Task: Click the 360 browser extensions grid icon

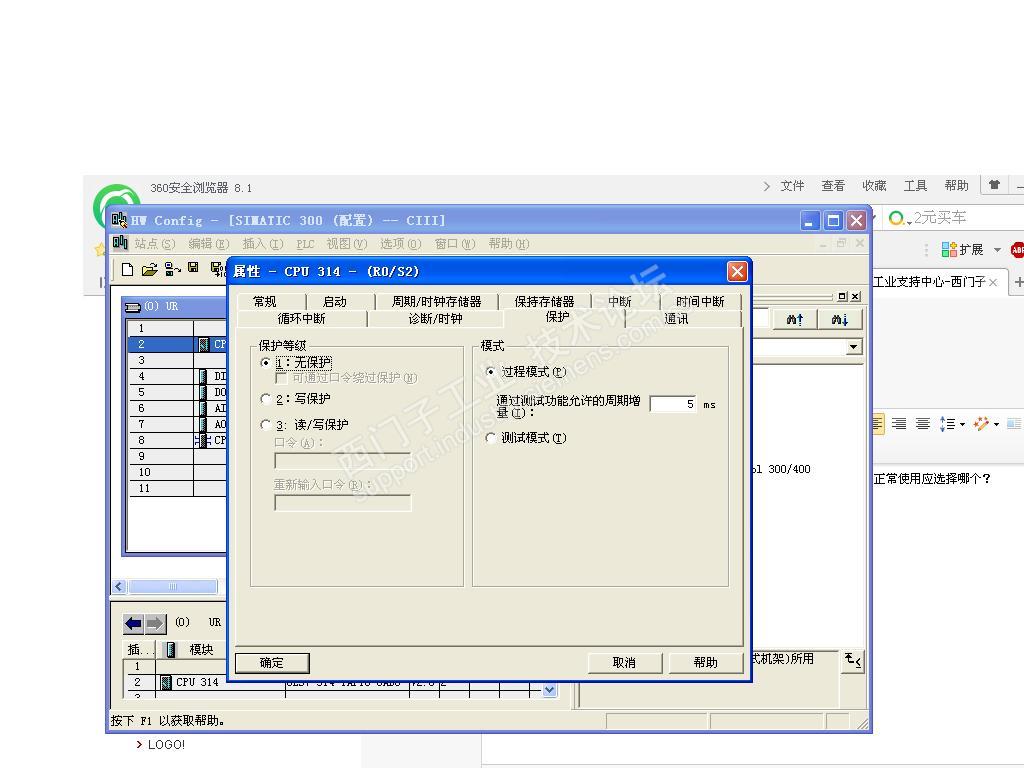Action: pyautogui.click(x=949, y=249)
